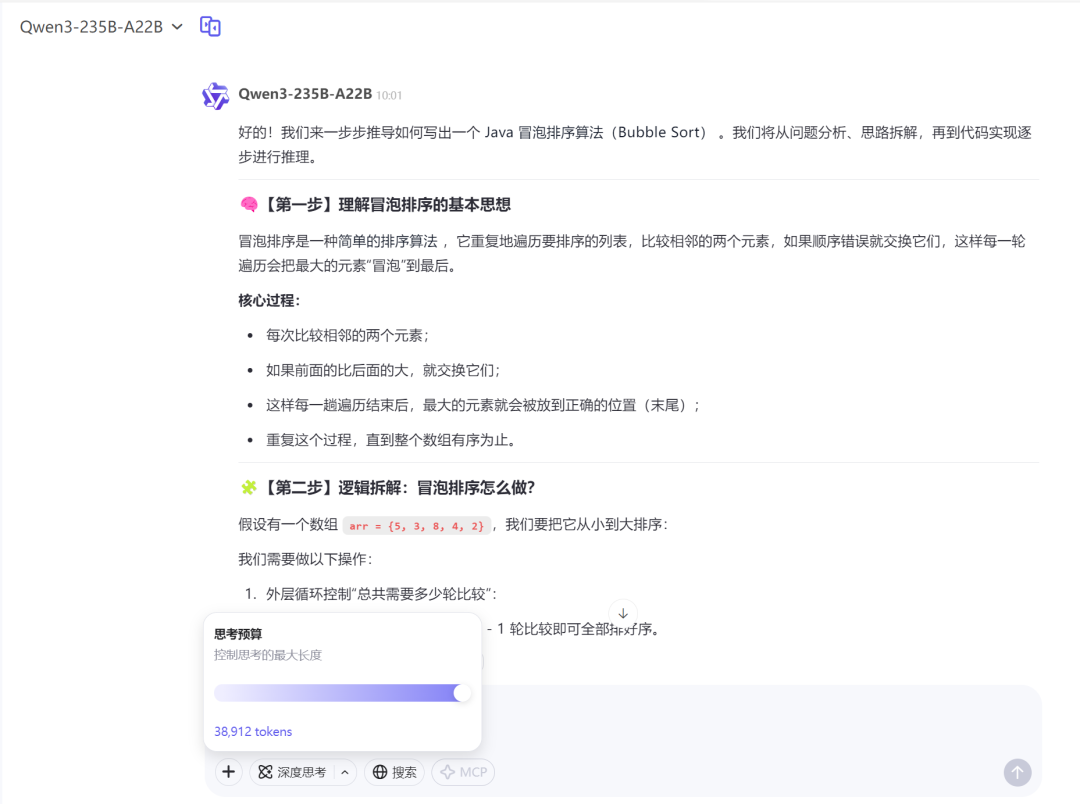The height and width of the screenshot is (804, 1080).
Task: Open the Qwen3-235B-A22B model selector dropdown
Action: [x=101, y=27]
